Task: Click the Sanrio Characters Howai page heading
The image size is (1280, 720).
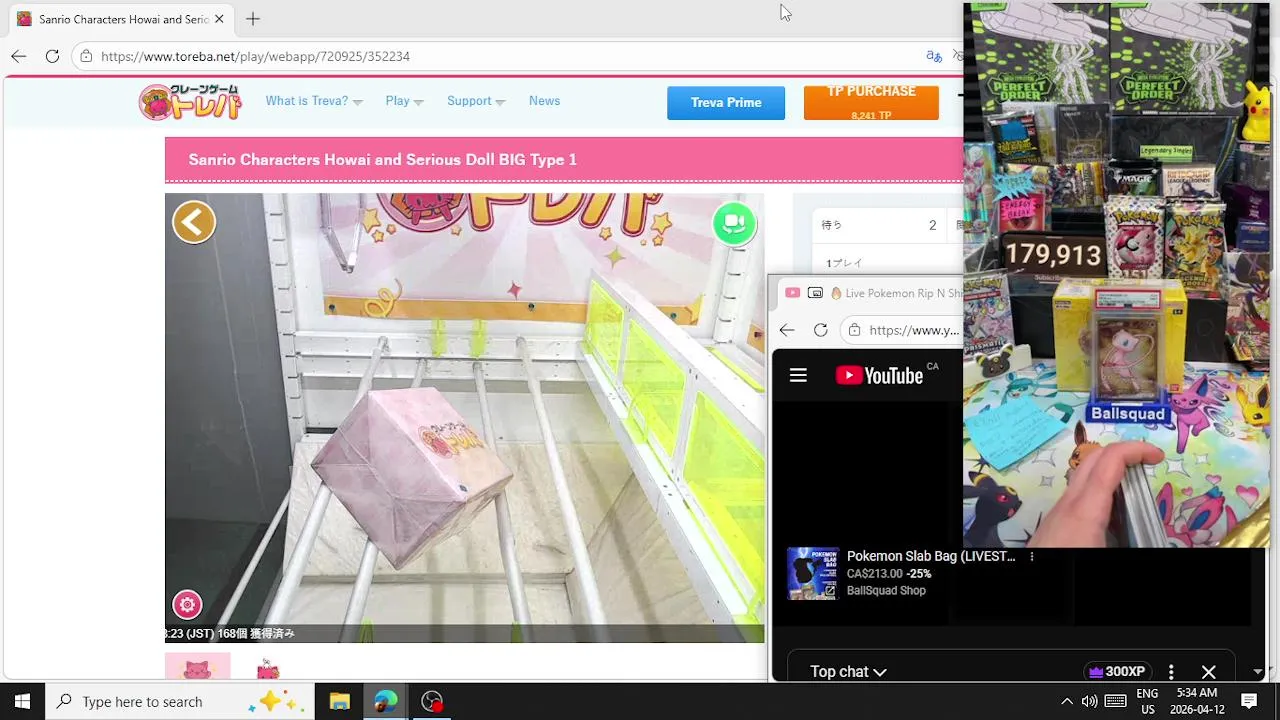Action: coord(382,160)
